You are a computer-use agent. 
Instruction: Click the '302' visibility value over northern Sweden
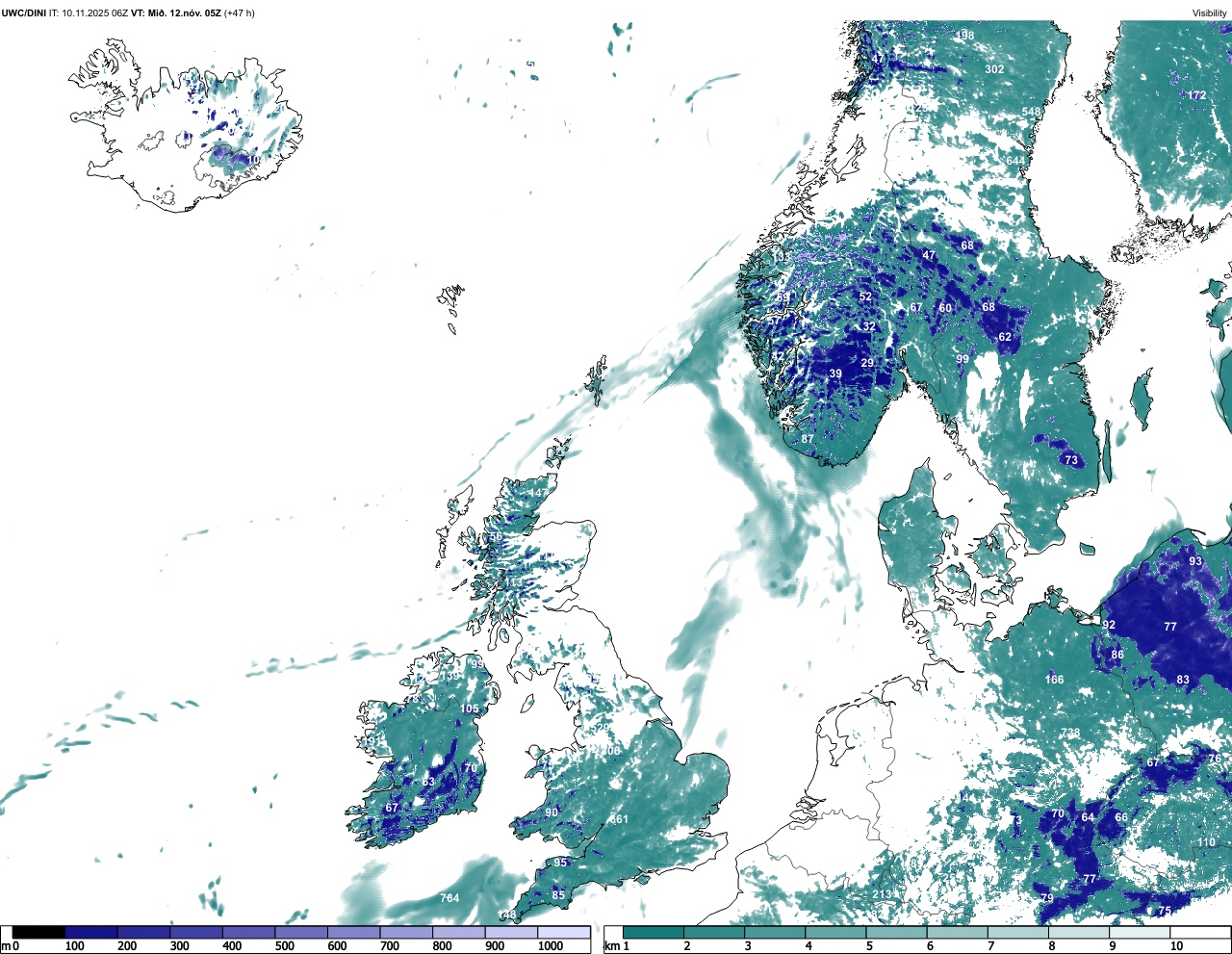click(994, 69)
